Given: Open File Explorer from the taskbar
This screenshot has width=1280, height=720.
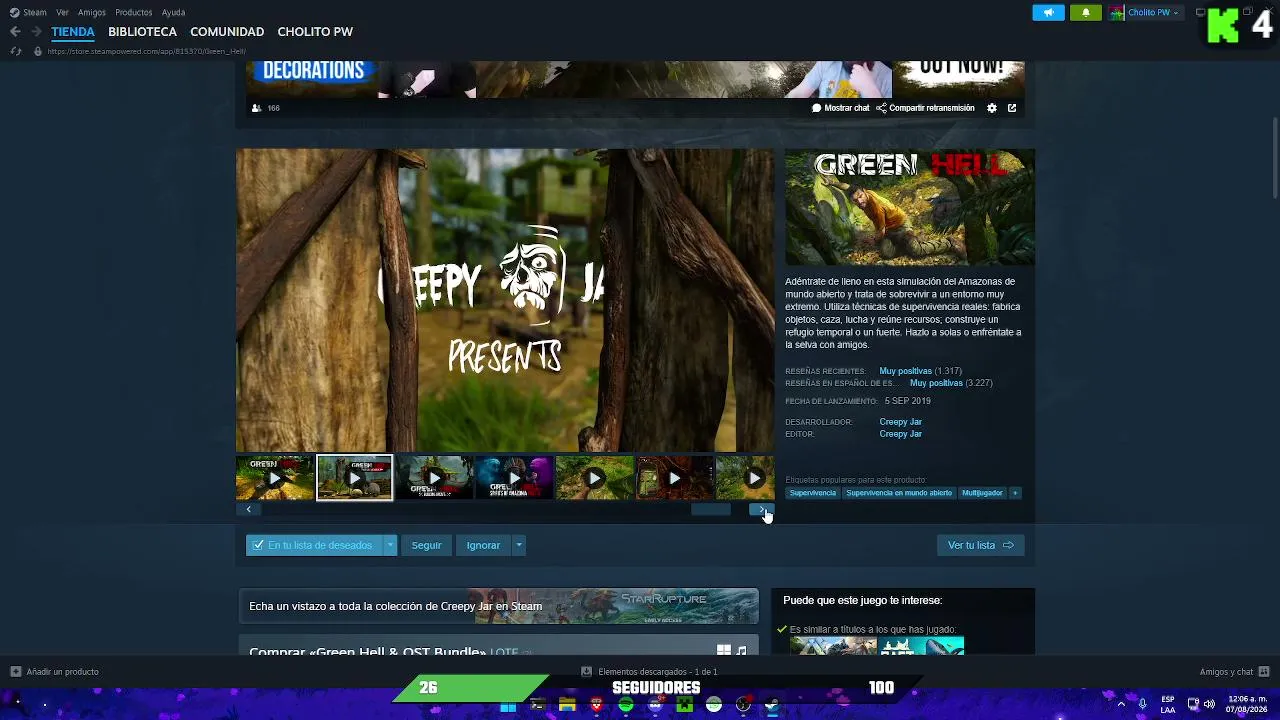Looking at the screenshot, I should coord(567,706).
